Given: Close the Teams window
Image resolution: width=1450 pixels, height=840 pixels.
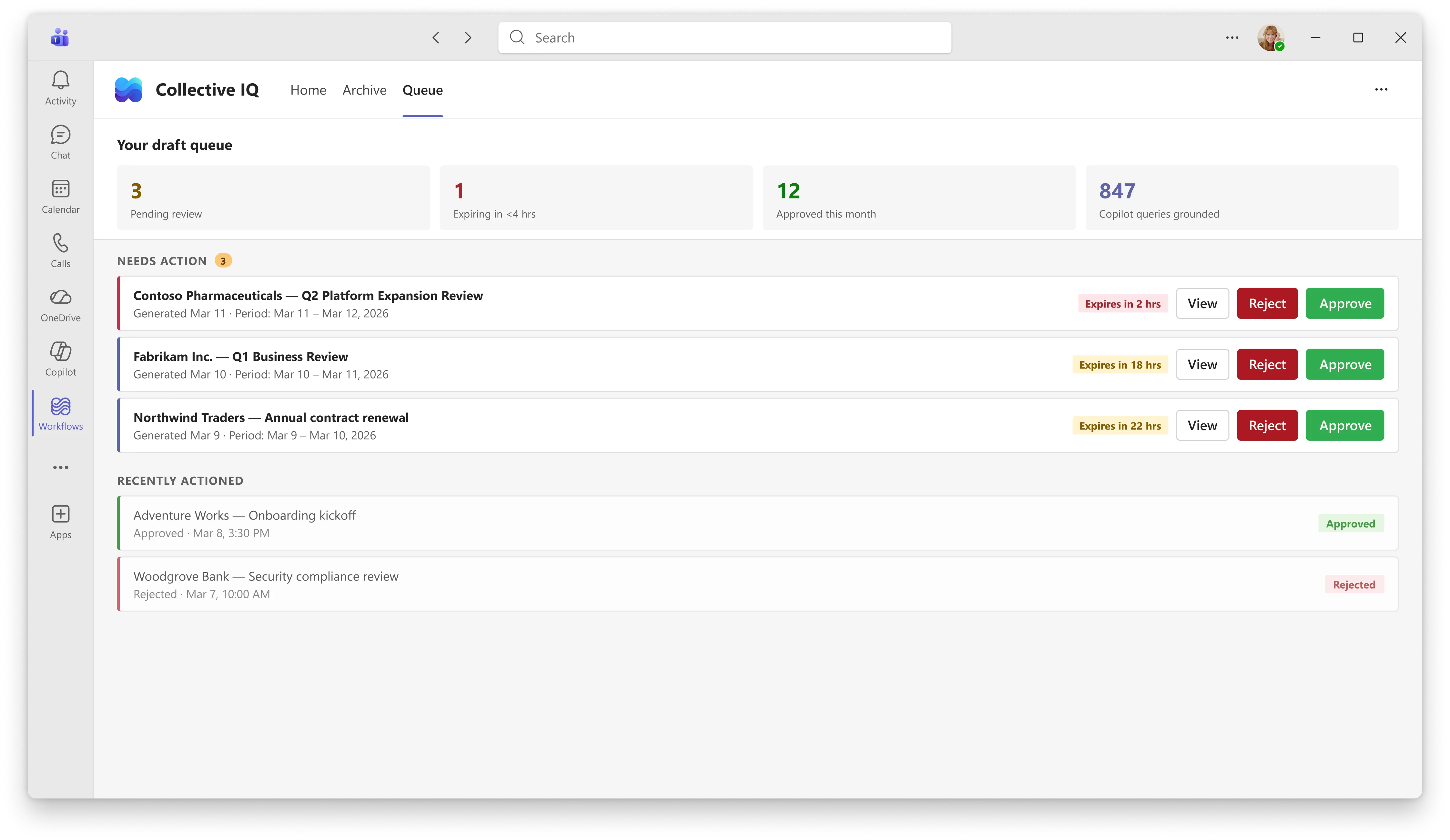Looking at the screenshot, I should coord(1401,37).
